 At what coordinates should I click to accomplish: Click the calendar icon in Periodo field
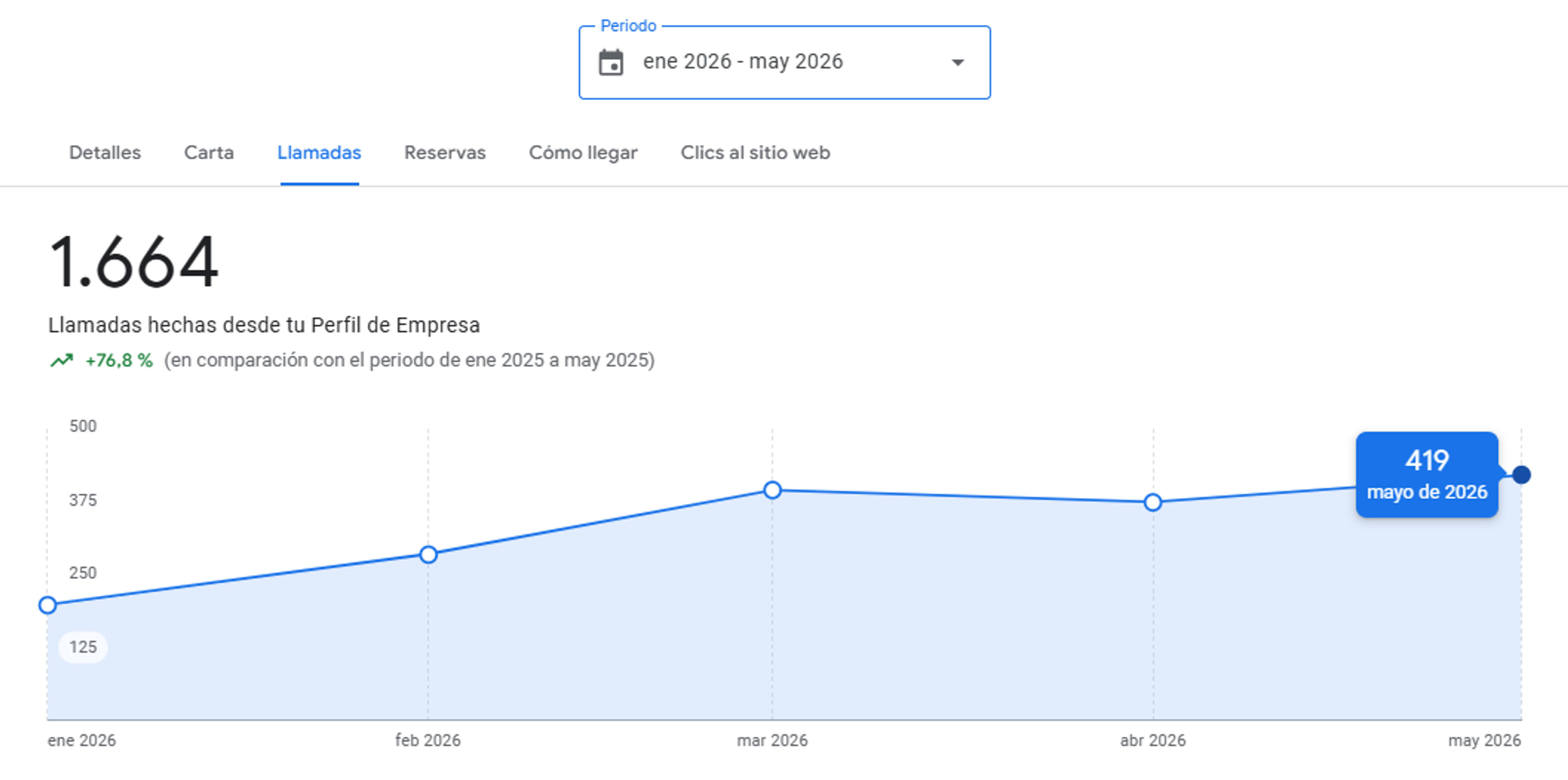pos(611,62)
